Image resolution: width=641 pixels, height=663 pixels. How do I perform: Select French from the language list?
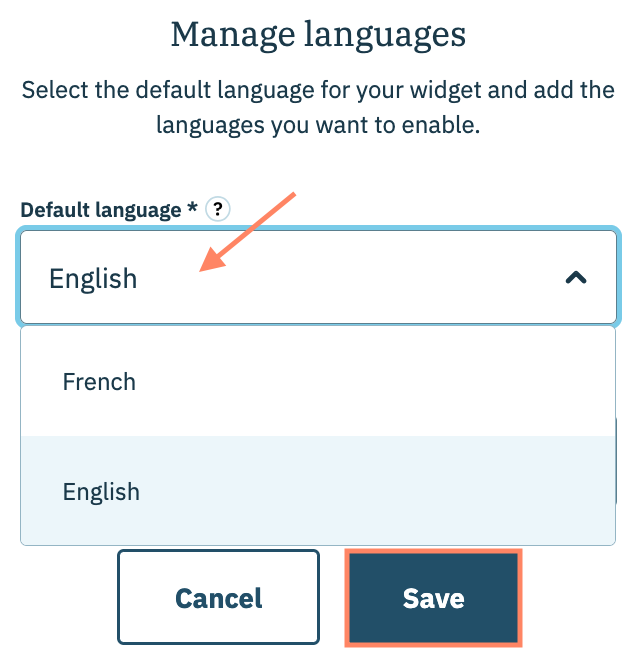(x=99, y=381)
